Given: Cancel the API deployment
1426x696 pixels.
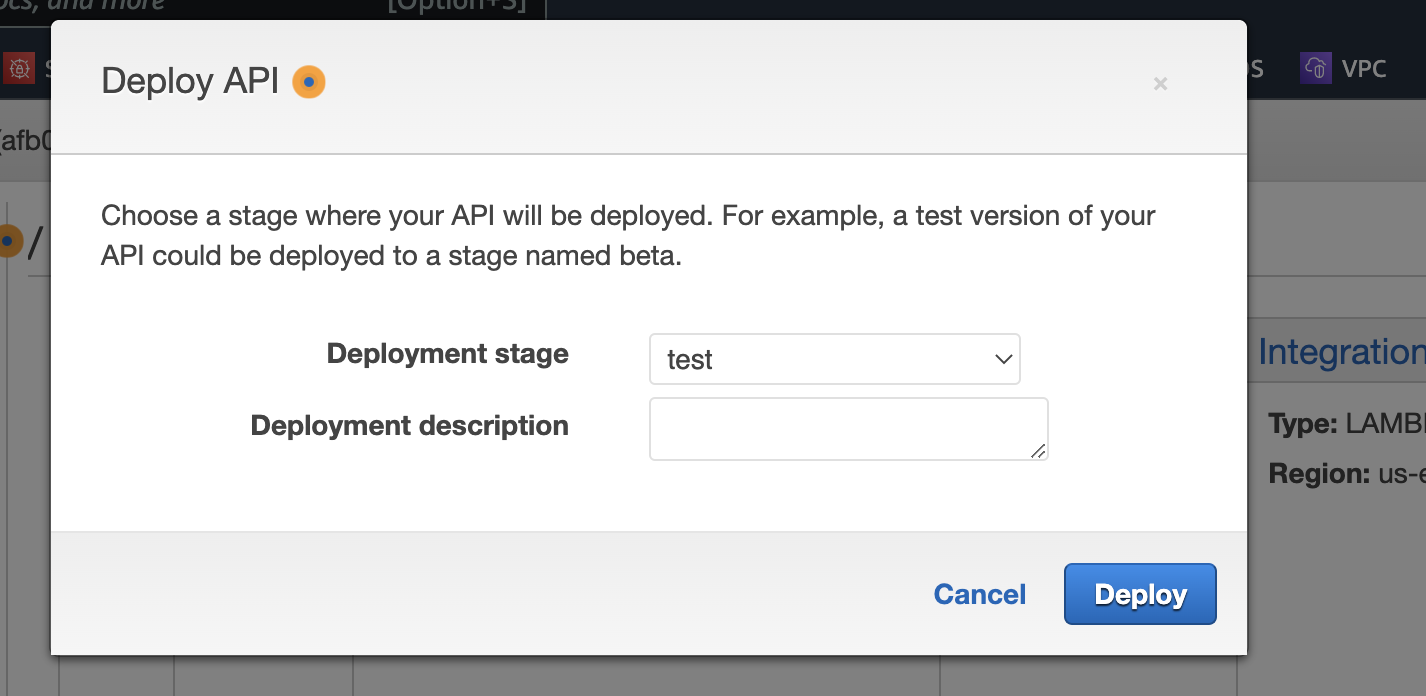Looking at the screenshot, I should 979,595.
